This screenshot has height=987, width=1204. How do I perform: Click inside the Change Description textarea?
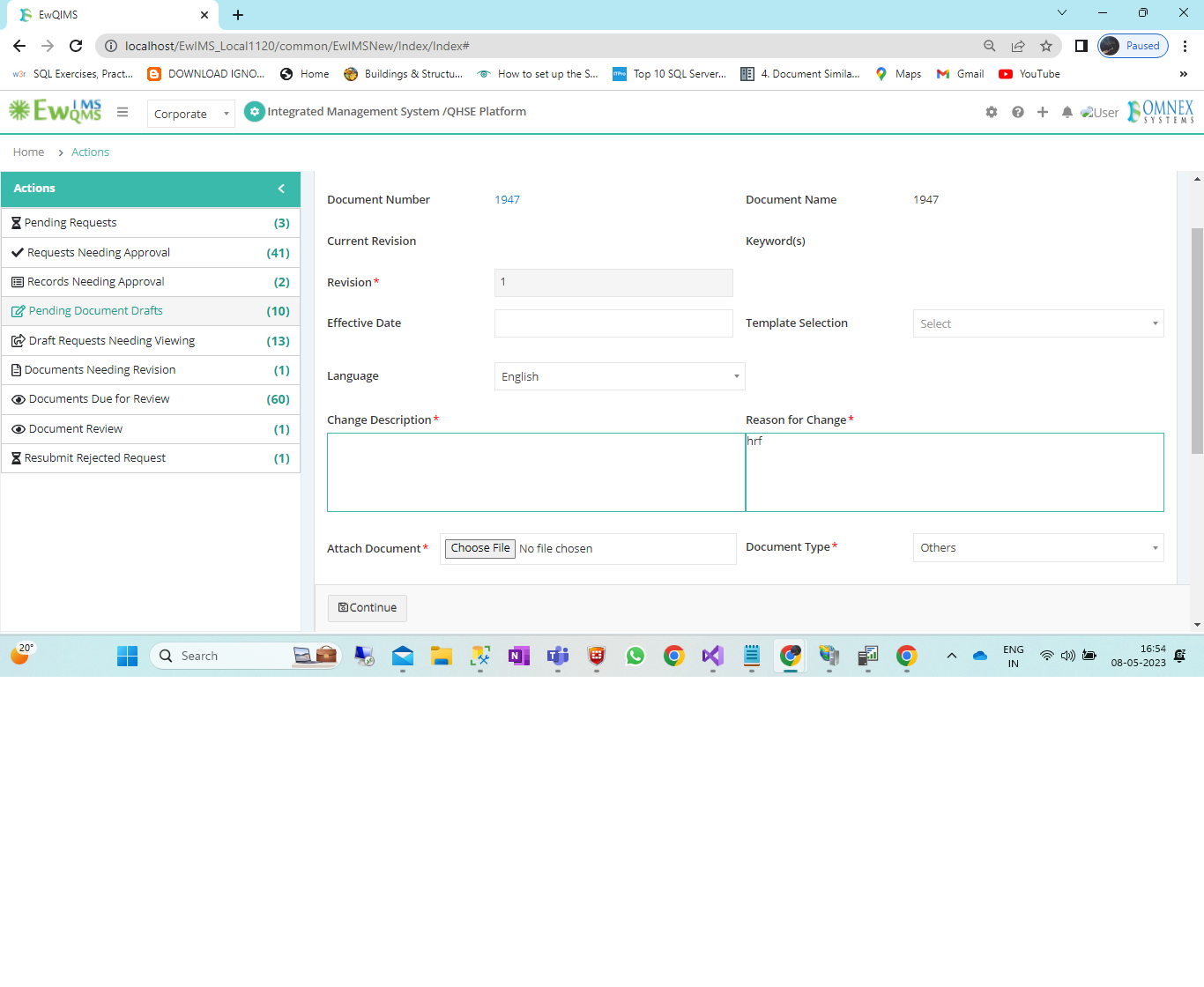[x=536, y=472]
